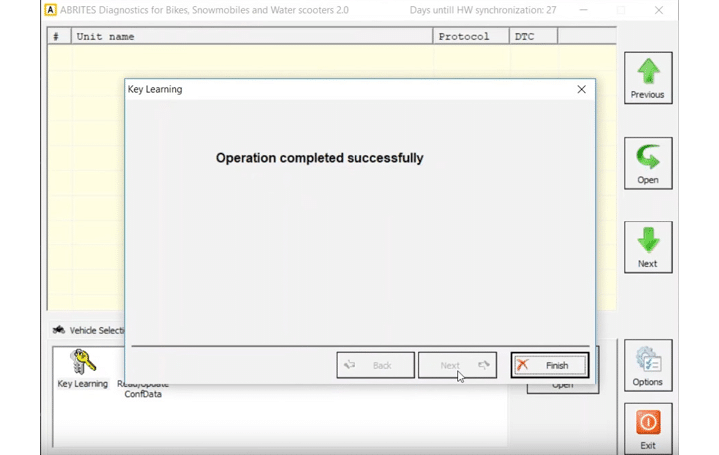
Task: Click the red Exit power icon
Action: click(x=648, y=424)
